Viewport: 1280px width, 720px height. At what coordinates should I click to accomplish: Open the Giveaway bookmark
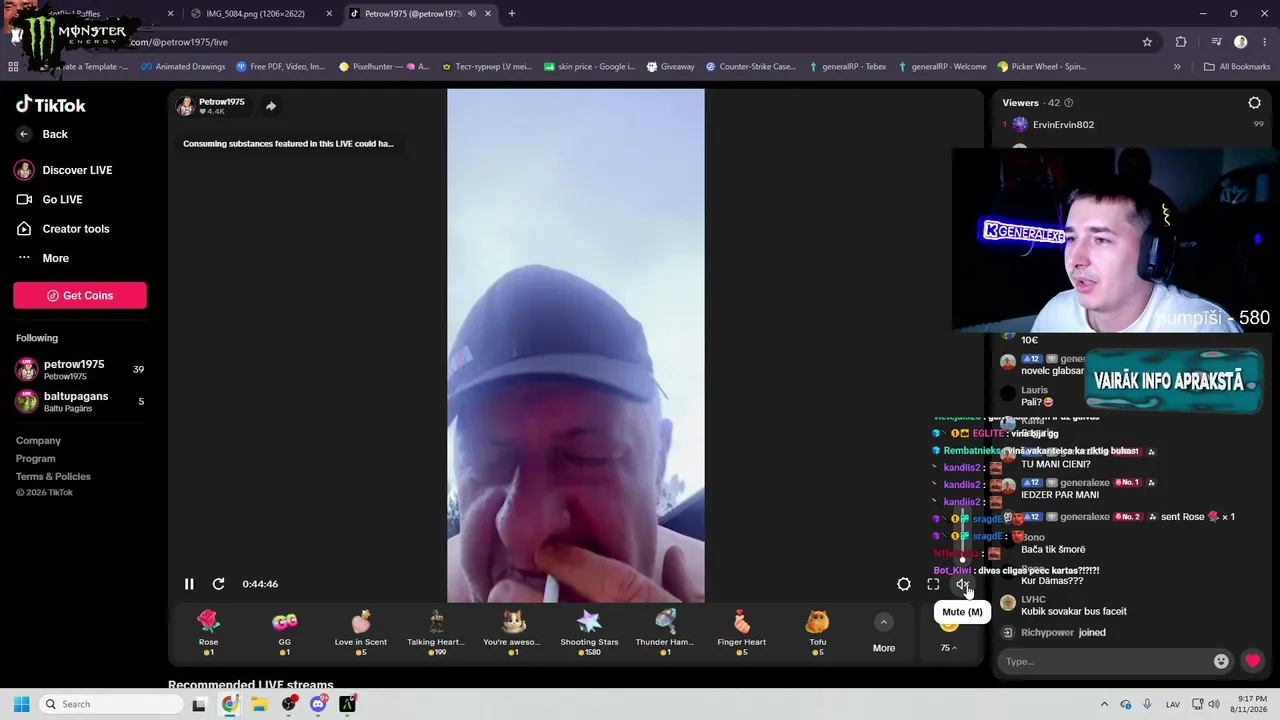[670, 67]
